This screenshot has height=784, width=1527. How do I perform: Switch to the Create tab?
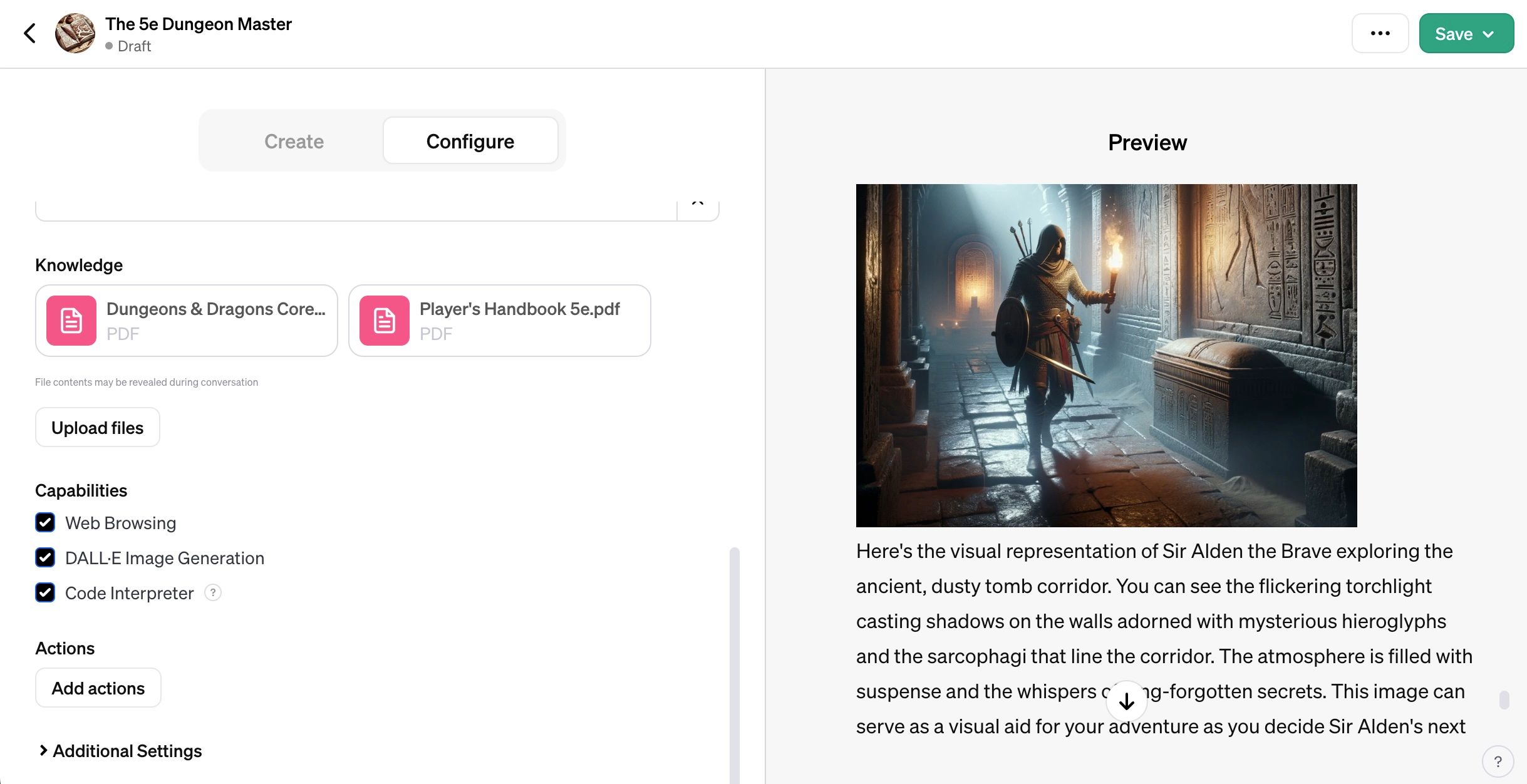tap(293, 140)
